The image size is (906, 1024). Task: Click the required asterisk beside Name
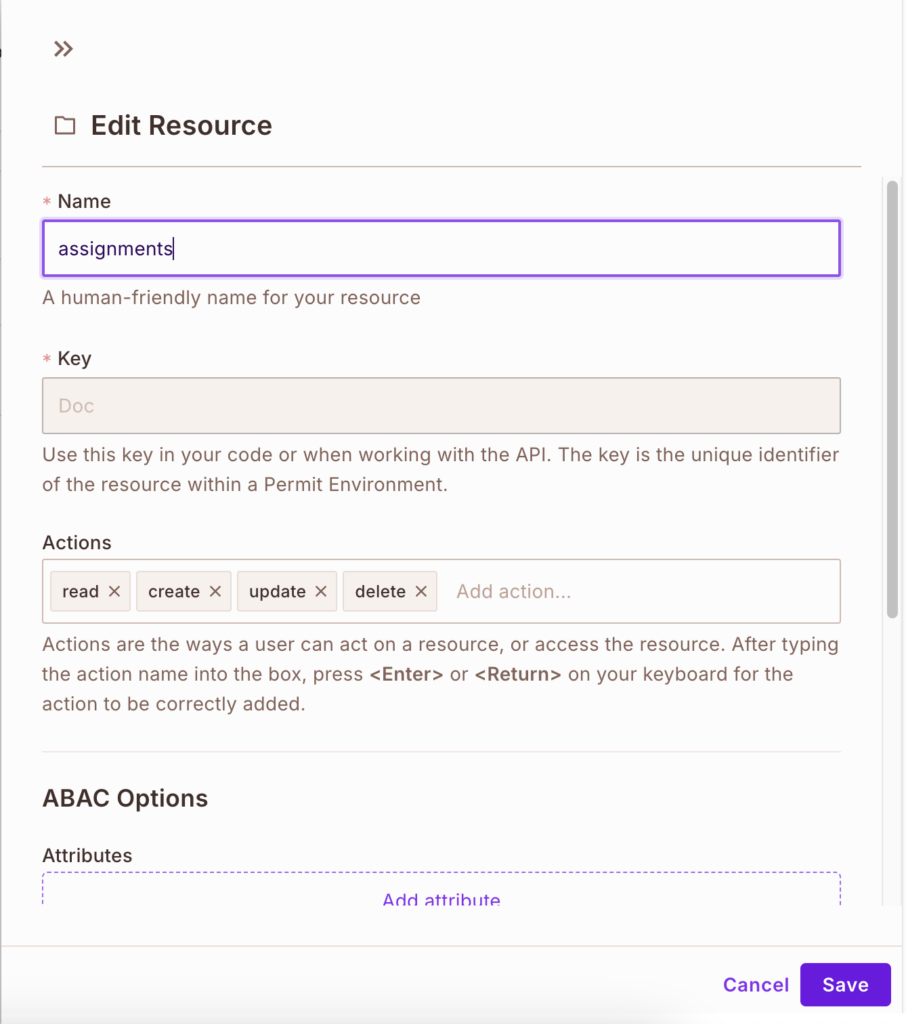click(x=46, y=201)
